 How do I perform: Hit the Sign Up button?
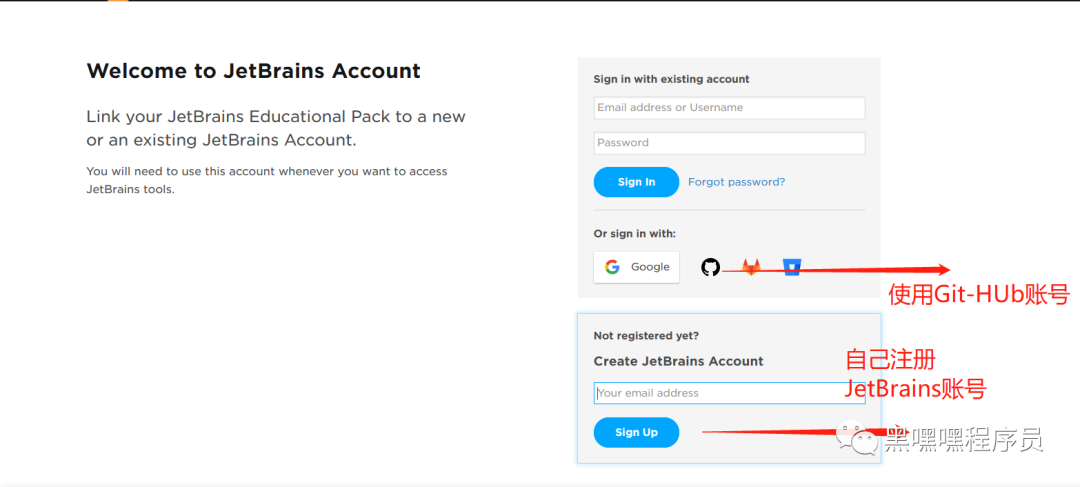tap(636, 432)
